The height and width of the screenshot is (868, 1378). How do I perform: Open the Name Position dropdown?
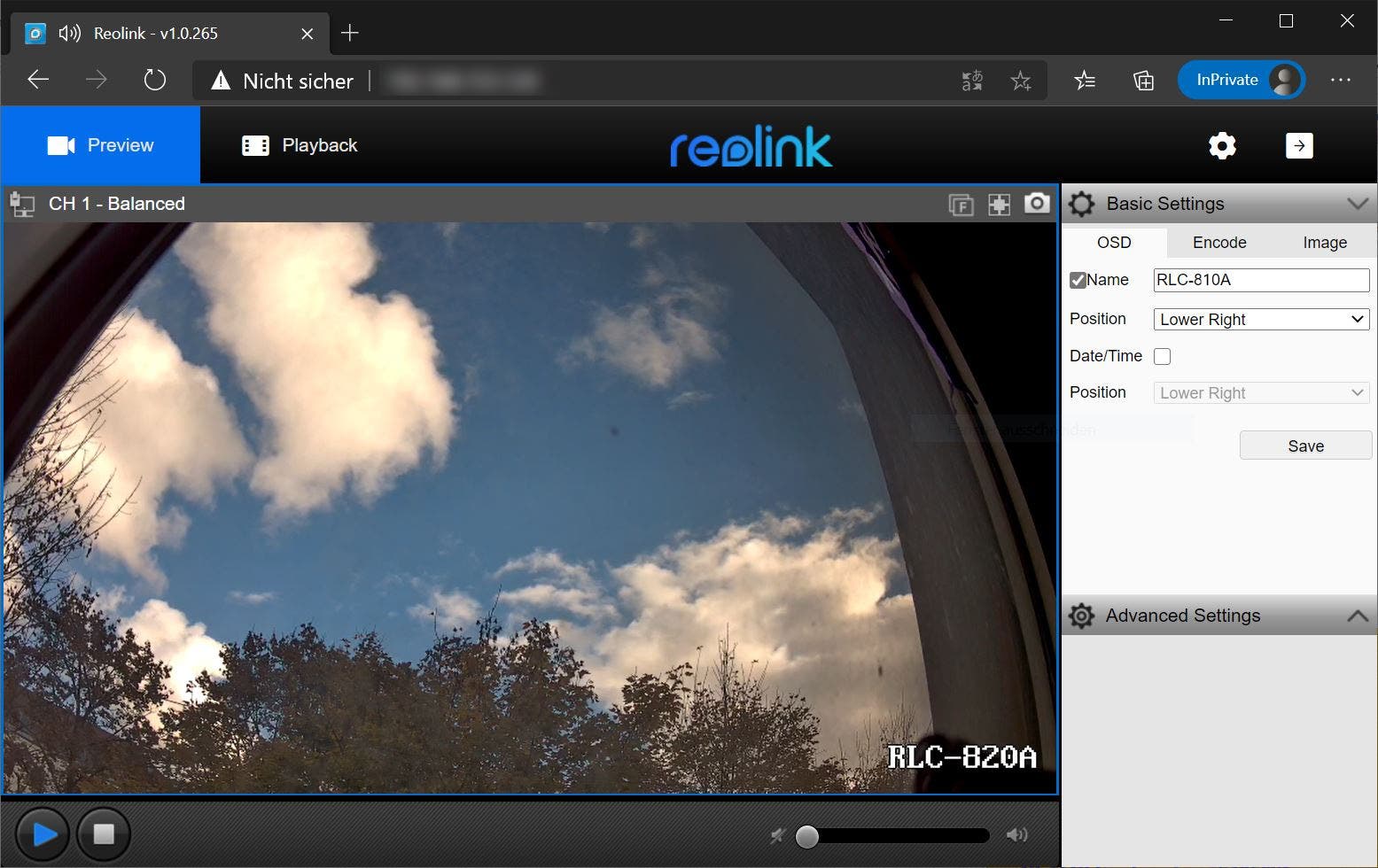(1260, 320)
